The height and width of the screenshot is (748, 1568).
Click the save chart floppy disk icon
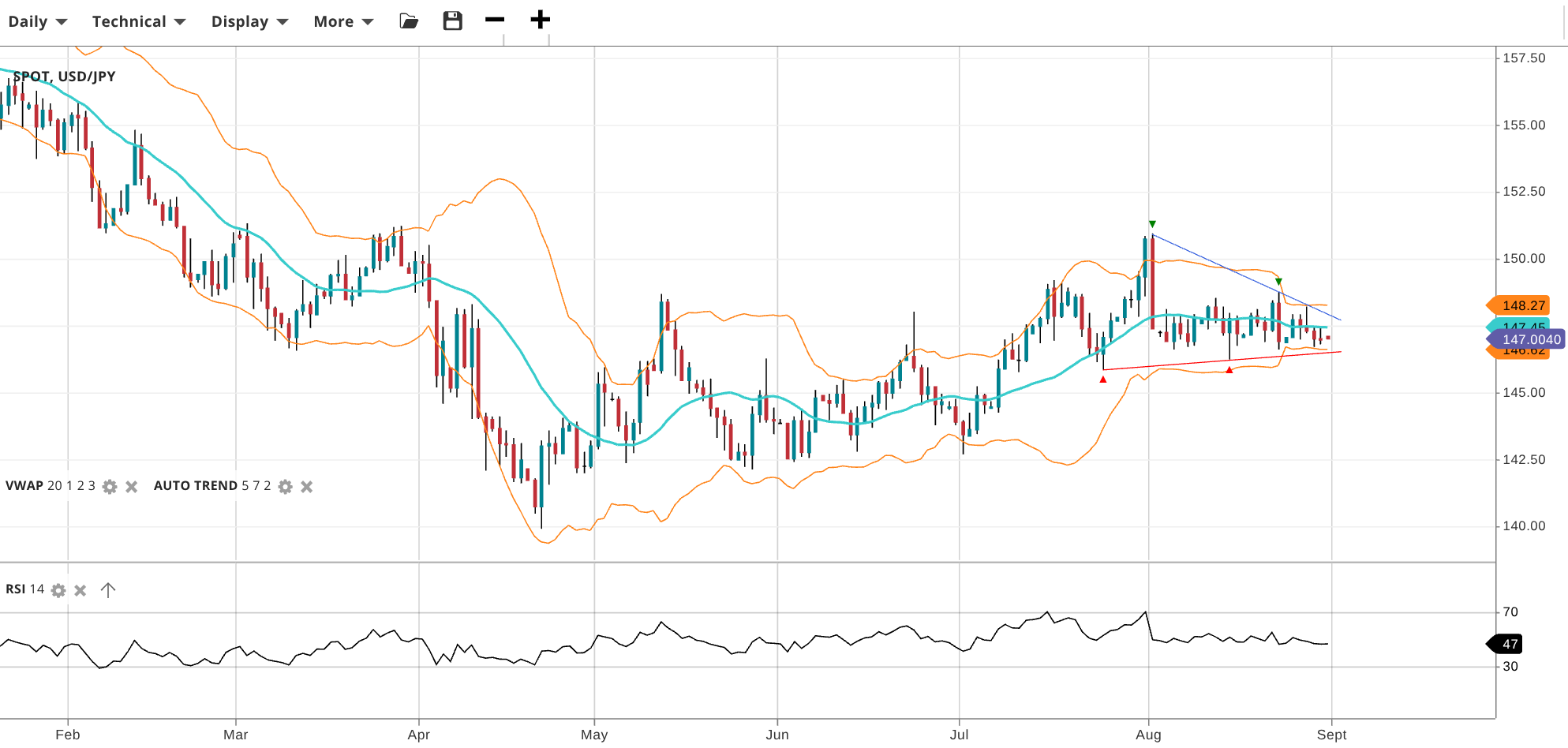452,21
